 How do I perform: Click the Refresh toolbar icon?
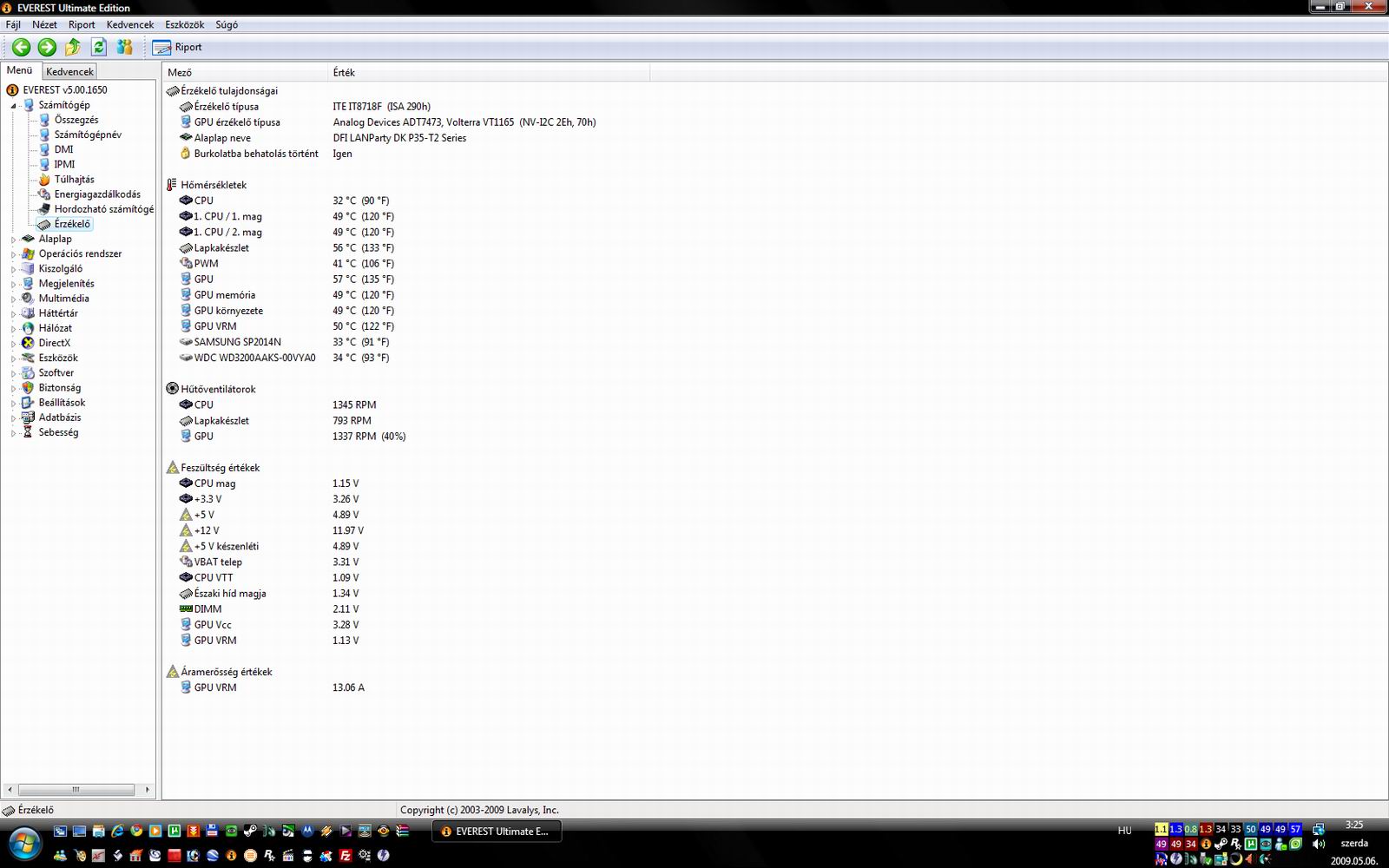pos(99,47)
